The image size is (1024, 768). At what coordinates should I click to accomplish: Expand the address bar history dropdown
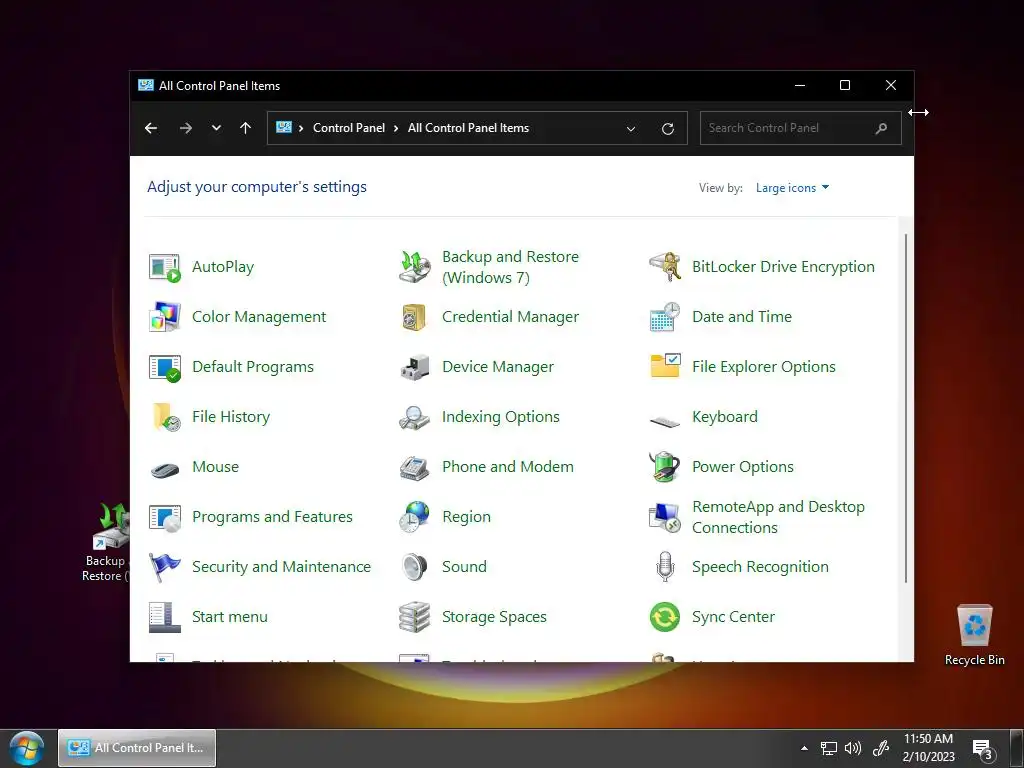(x=631, y=129)
